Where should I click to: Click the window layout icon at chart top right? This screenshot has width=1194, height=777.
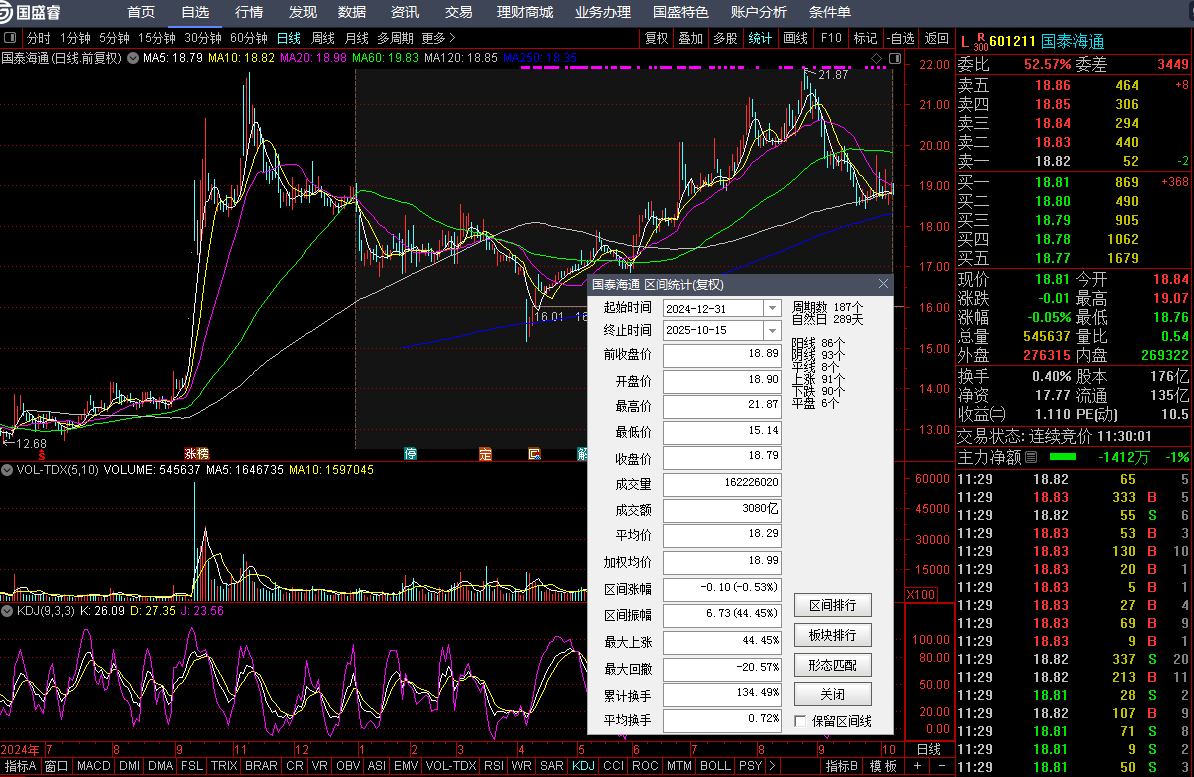(x=895, y=58)
